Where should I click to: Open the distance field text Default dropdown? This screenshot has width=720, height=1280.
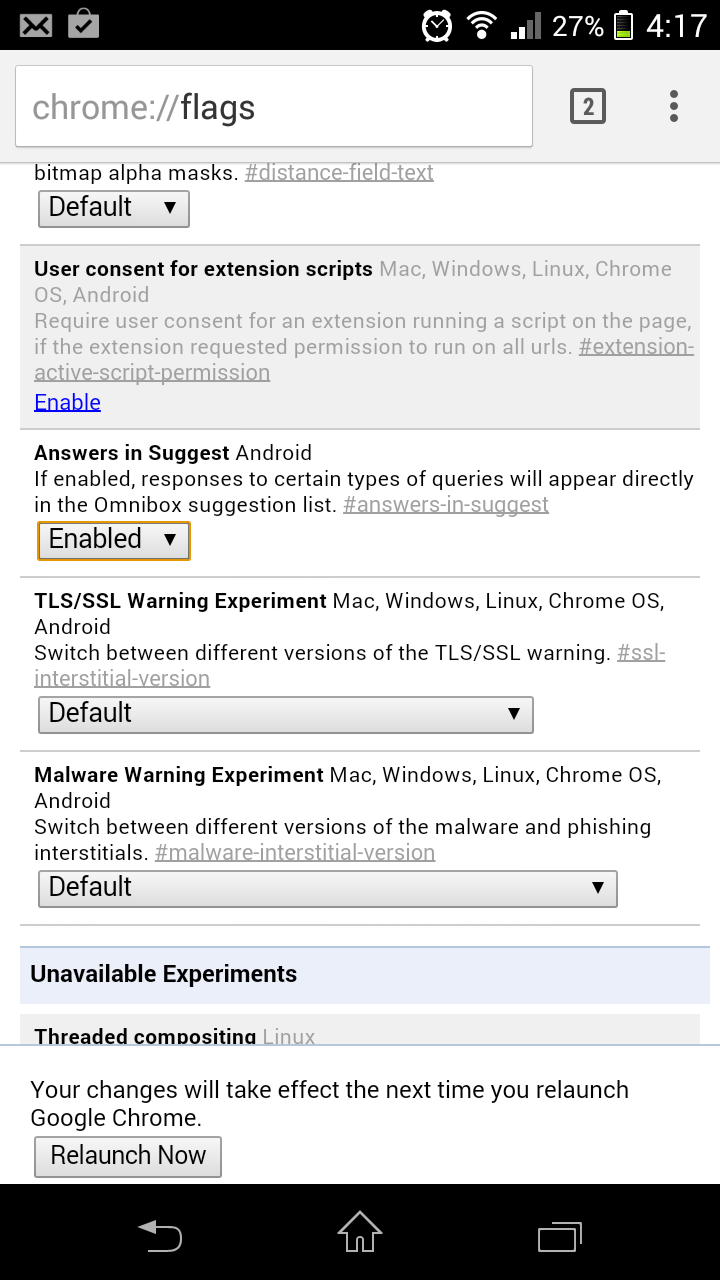(113, 208)
